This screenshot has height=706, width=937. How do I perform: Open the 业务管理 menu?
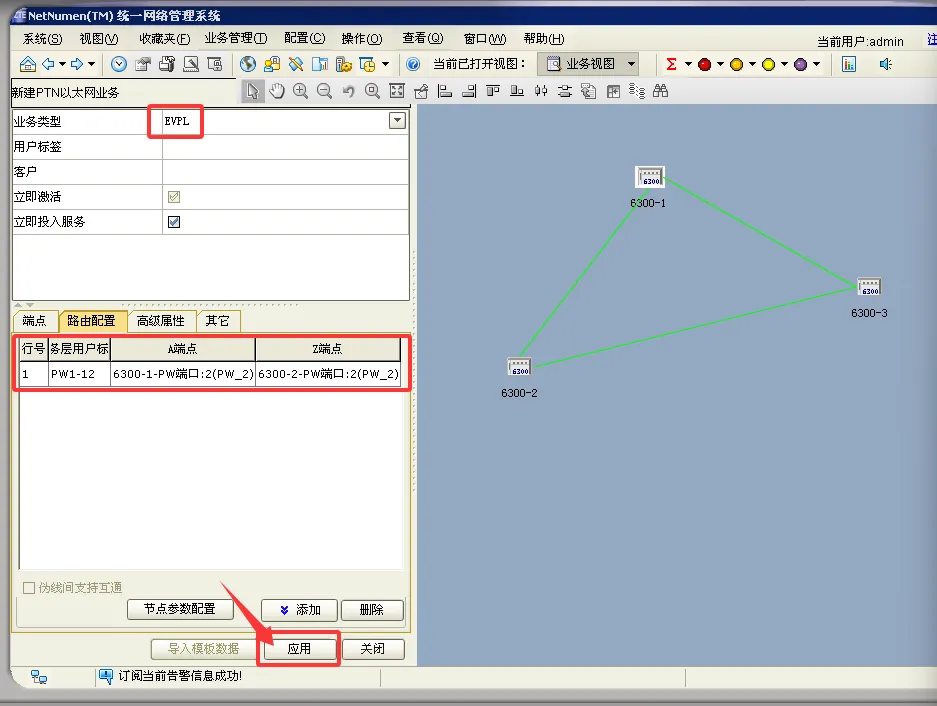(235, 39)
